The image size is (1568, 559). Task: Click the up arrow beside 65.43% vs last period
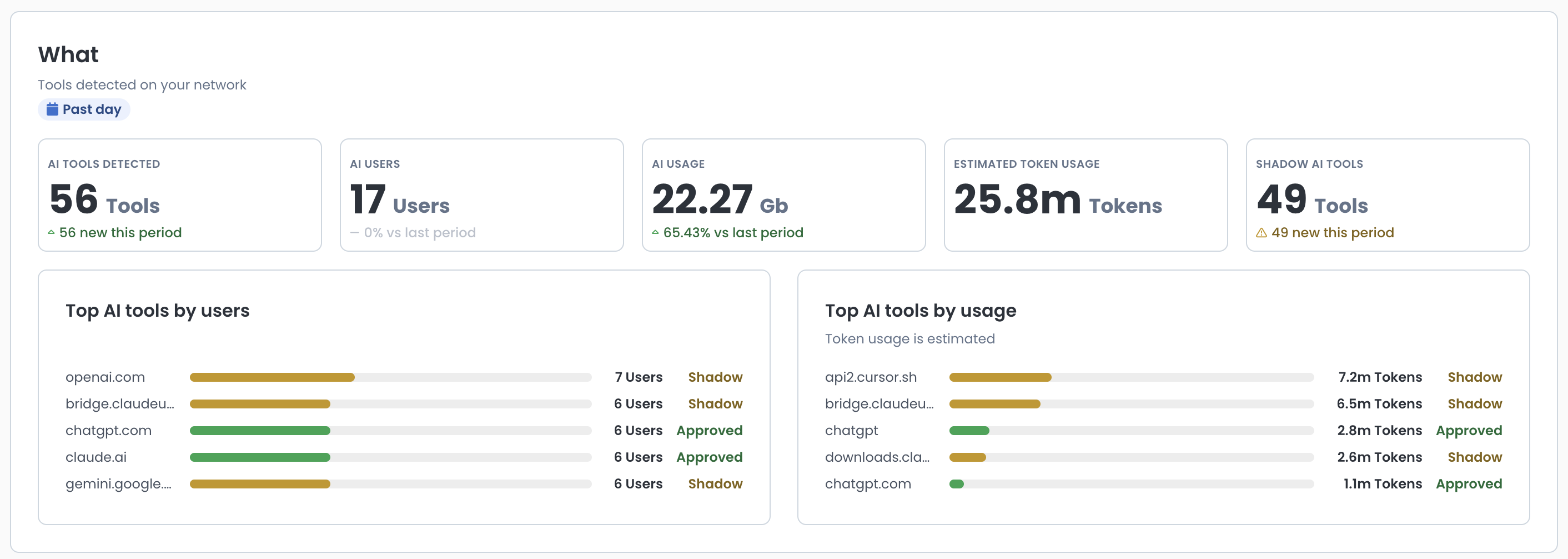point(656,233)
